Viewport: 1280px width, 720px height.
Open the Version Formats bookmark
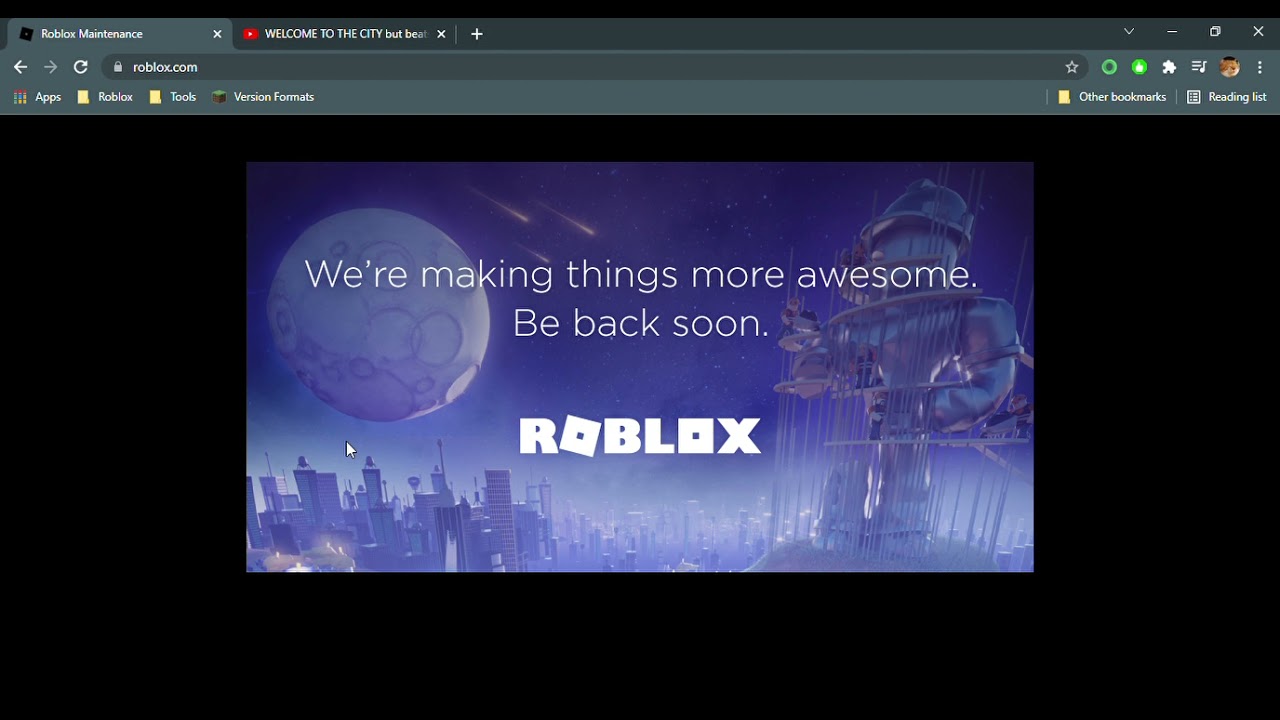(x=263, y=97)
